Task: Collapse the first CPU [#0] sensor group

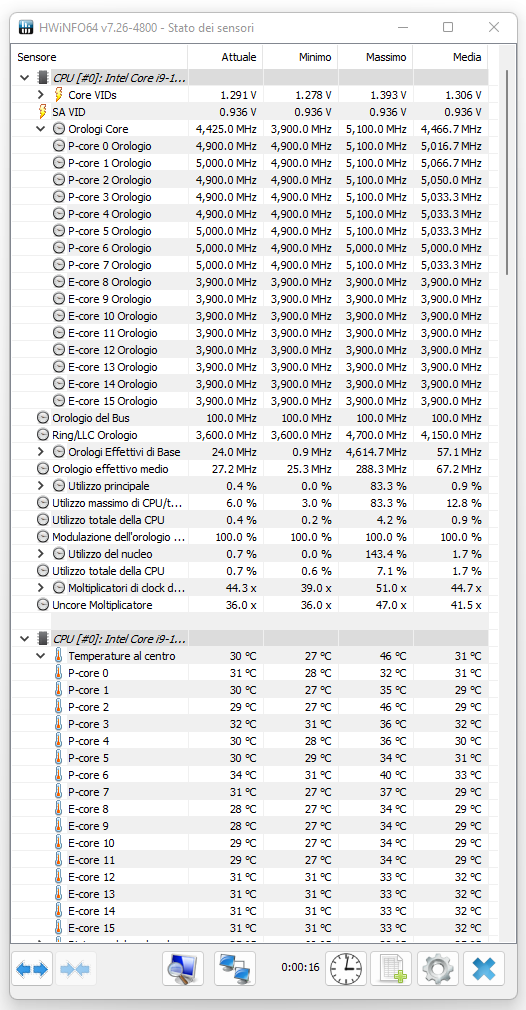Action: [25, 78]
